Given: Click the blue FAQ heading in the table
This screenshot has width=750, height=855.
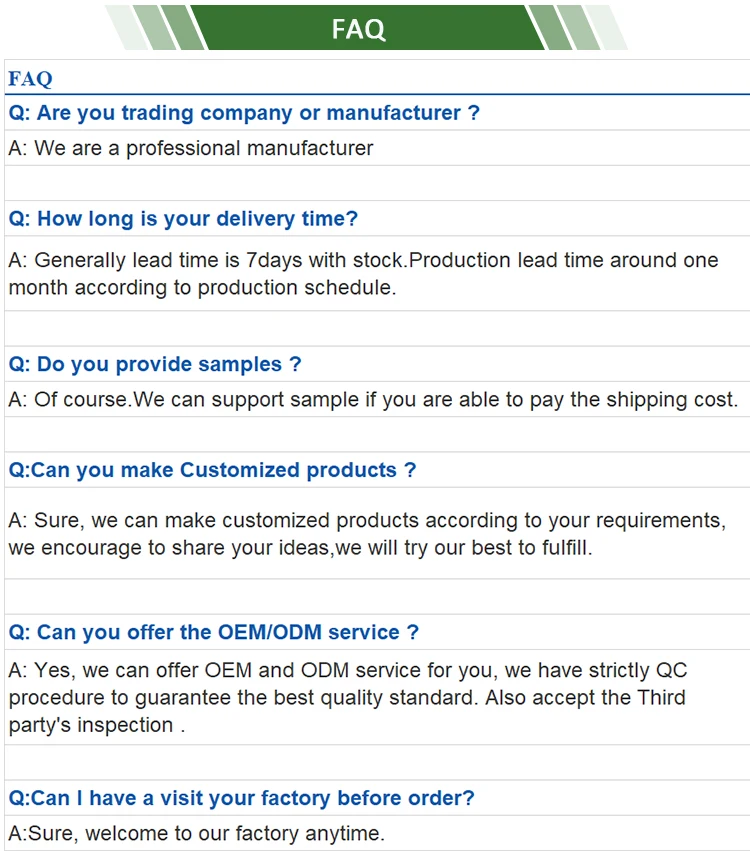Looking at the screenshot, I should pos(30,79).
